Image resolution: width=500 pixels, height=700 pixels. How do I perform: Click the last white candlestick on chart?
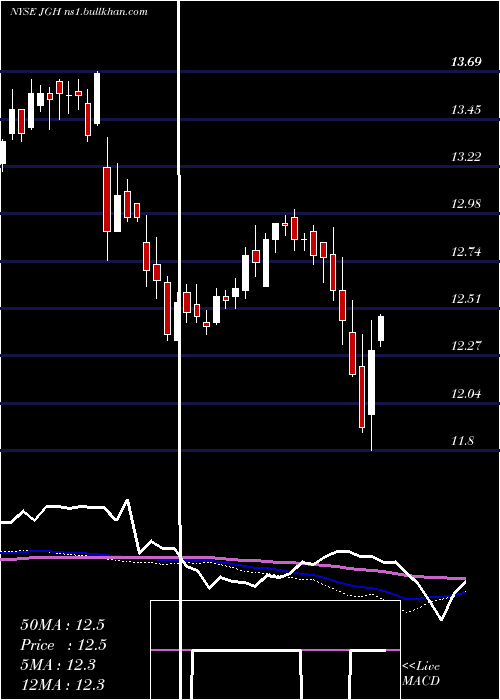(381, 328)
